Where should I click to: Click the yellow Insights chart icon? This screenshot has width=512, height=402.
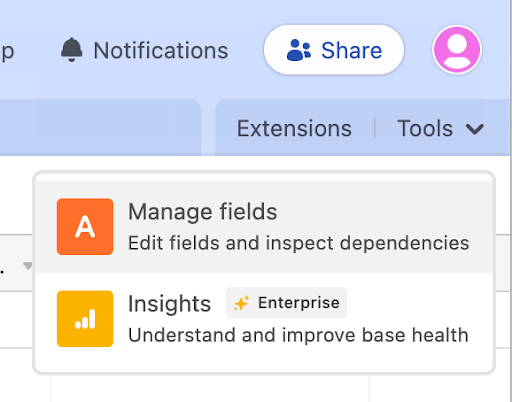click(x=85, y=319)
